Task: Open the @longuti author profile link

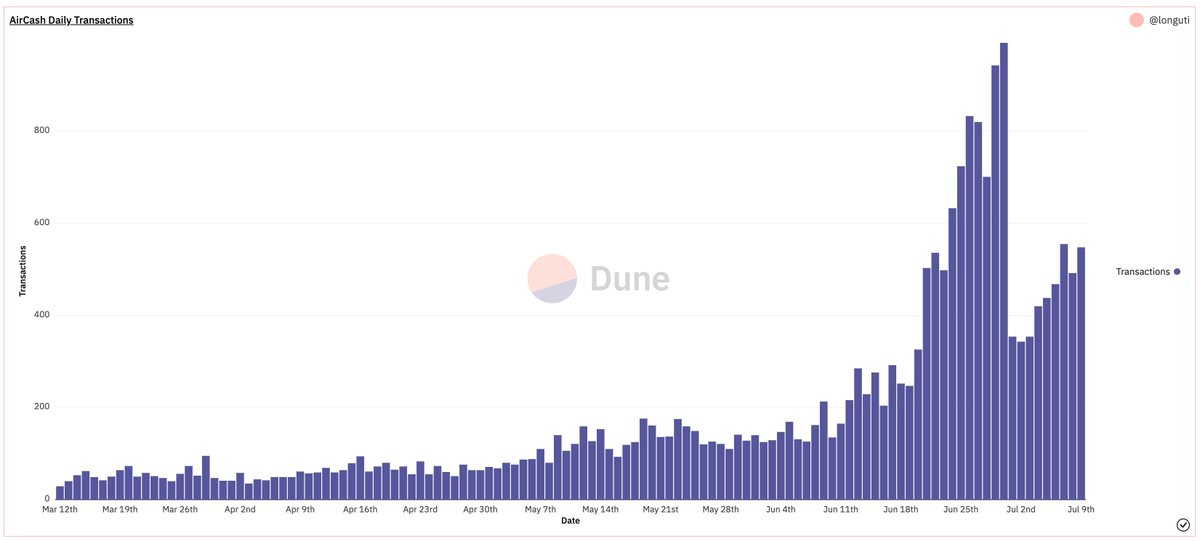Action: (1170, 20)
